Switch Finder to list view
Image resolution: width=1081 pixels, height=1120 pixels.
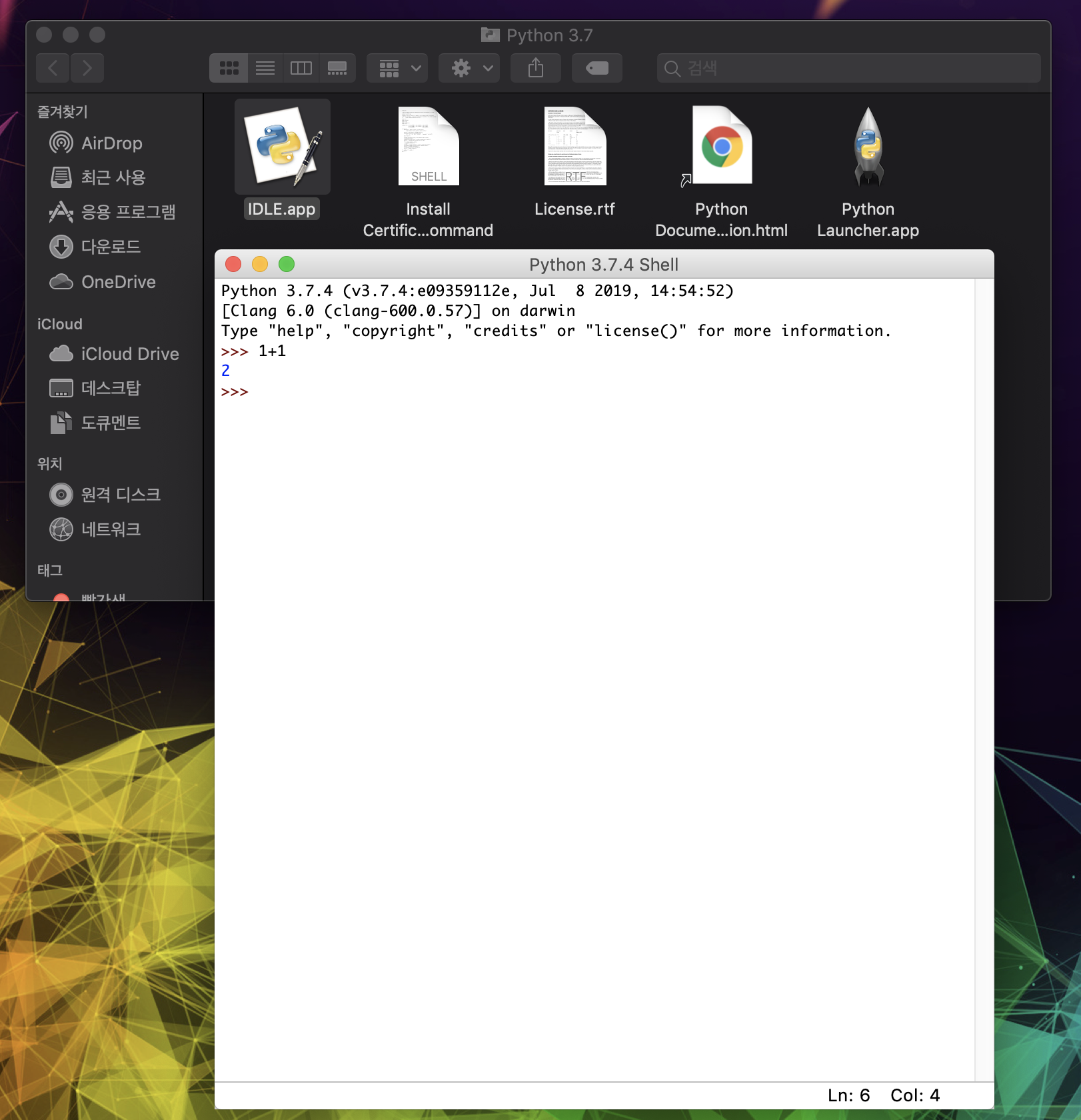[265, 68]
